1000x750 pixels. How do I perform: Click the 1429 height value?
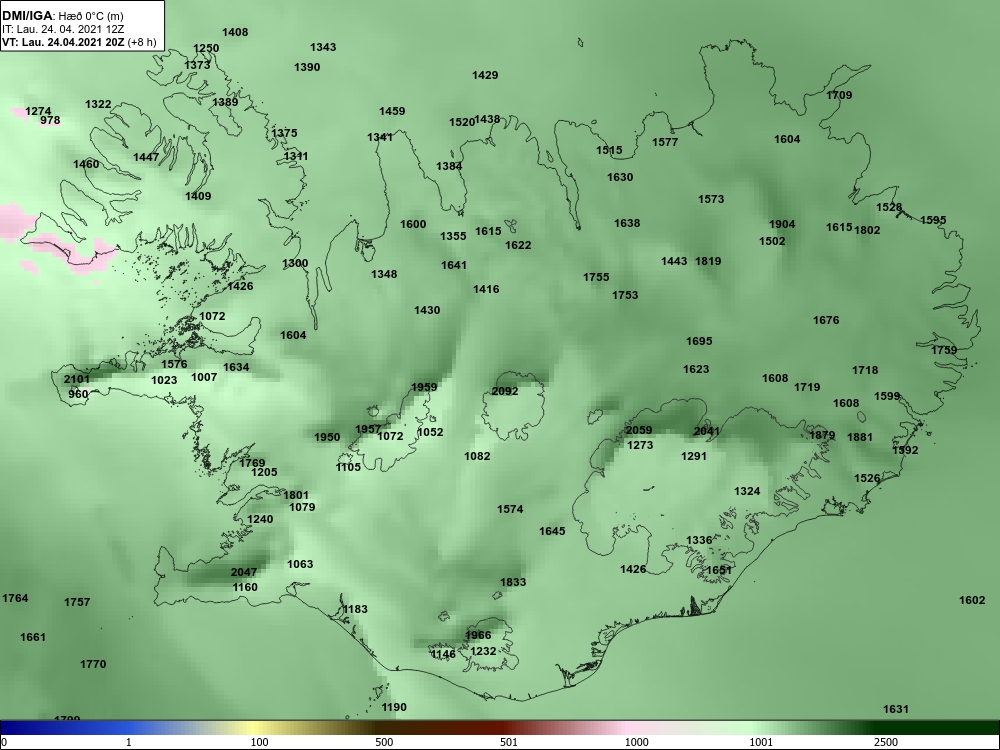[x=485, y=75]
